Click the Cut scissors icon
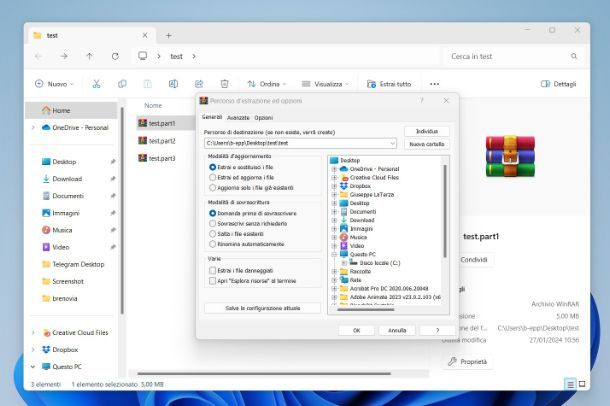This screenshot has width=610, height=406. 96,84
